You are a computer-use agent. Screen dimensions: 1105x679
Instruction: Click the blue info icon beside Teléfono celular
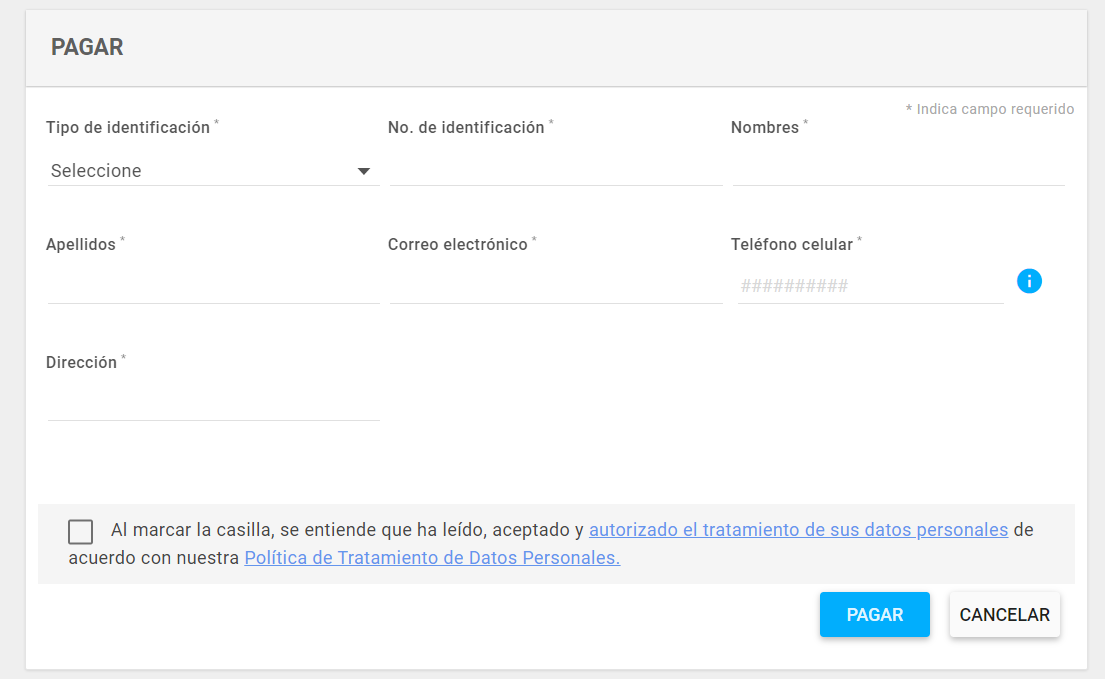coord(1029,281)
